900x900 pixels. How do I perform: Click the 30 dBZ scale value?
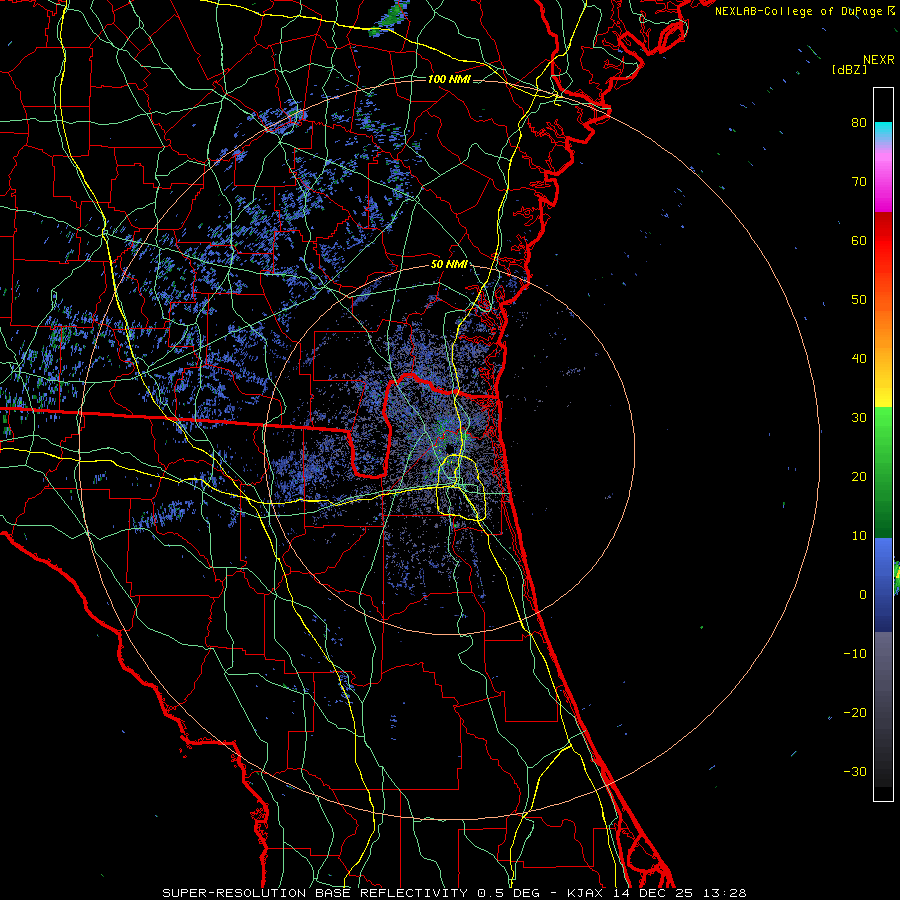pos(859,418)
